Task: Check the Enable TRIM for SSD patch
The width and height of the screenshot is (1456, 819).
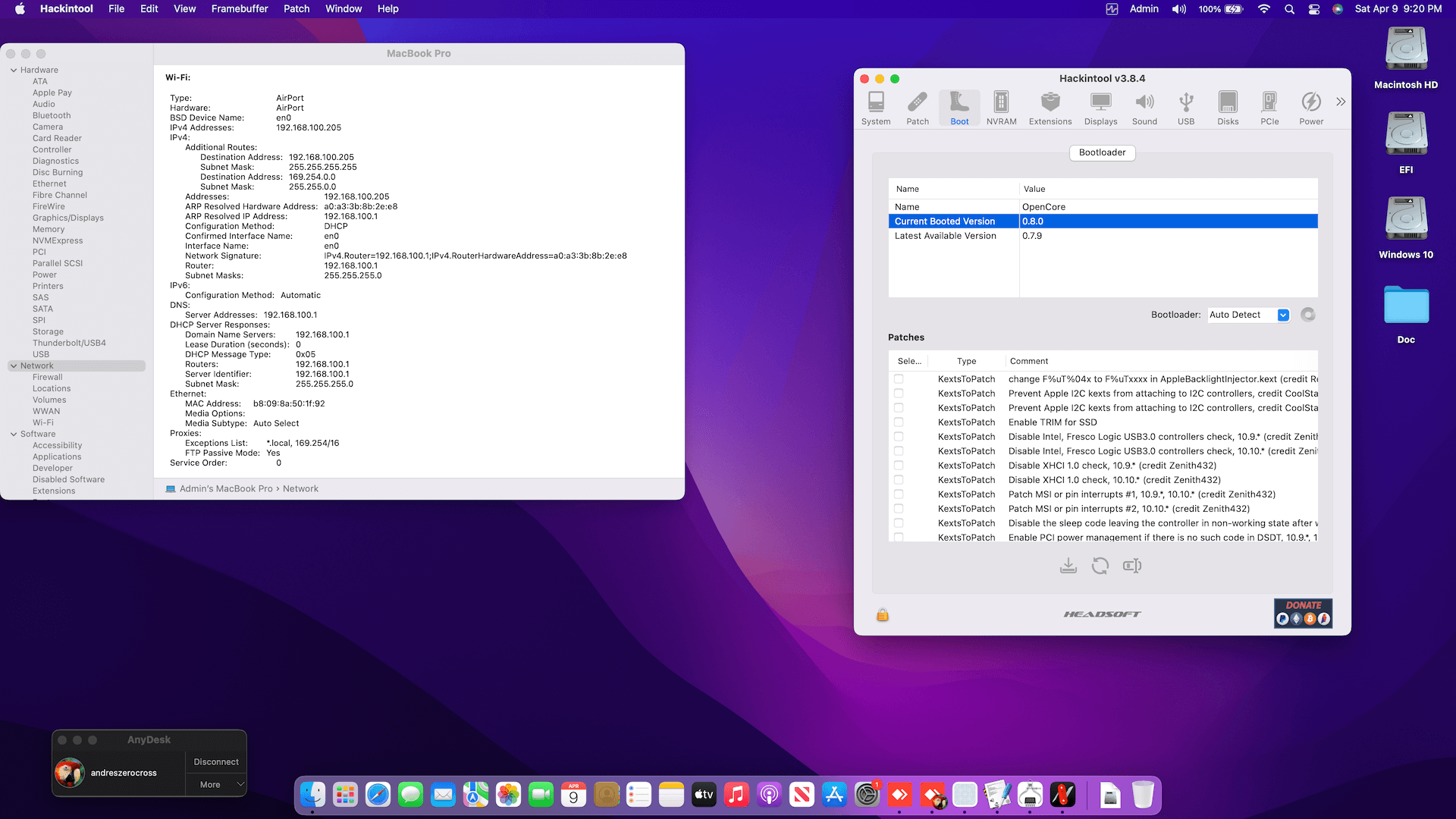Action: (899, 422)
